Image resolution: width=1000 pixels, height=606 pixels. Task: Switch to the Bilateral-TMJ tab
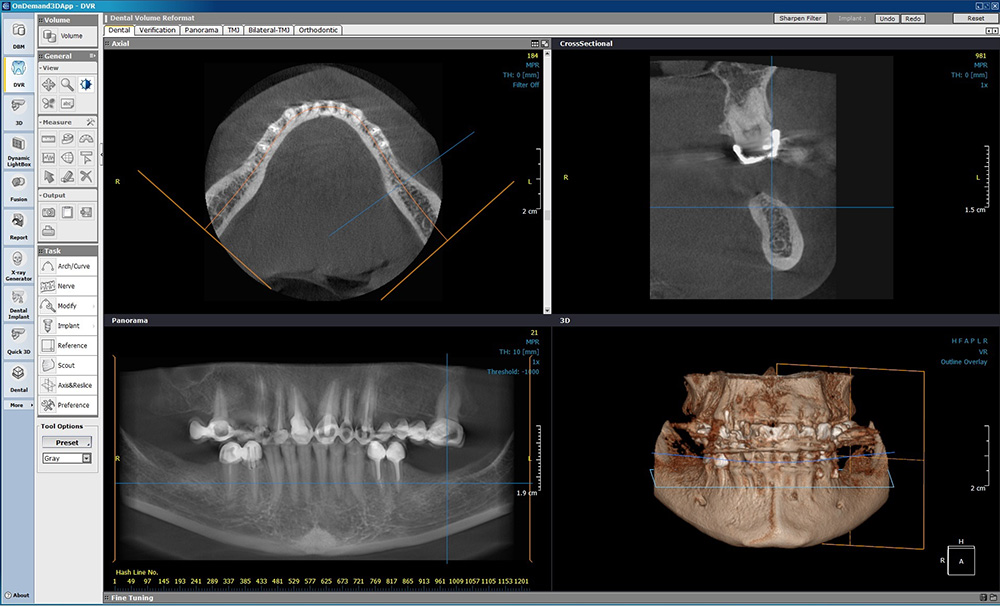tap(268, 30)
